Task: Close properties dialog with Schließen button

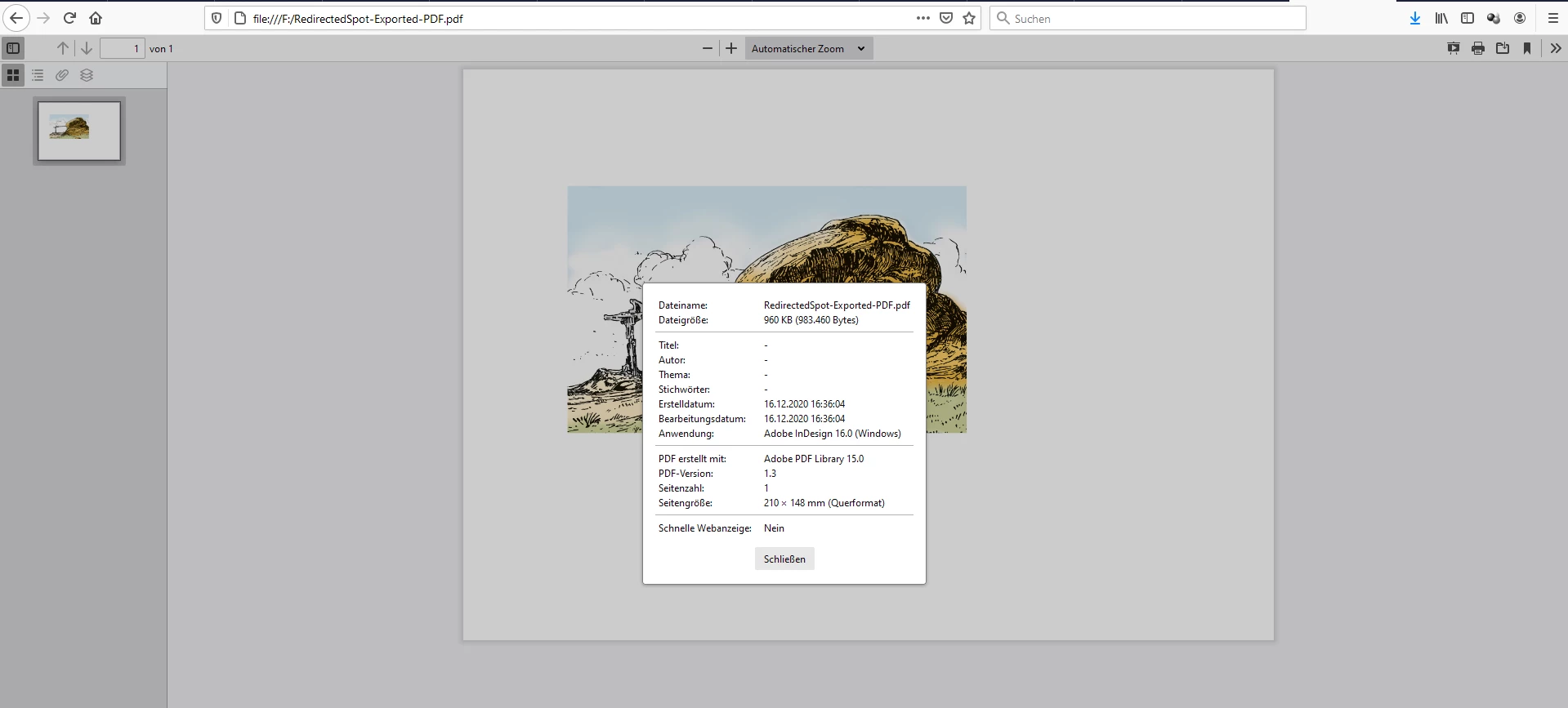Action: click(784, 559)
